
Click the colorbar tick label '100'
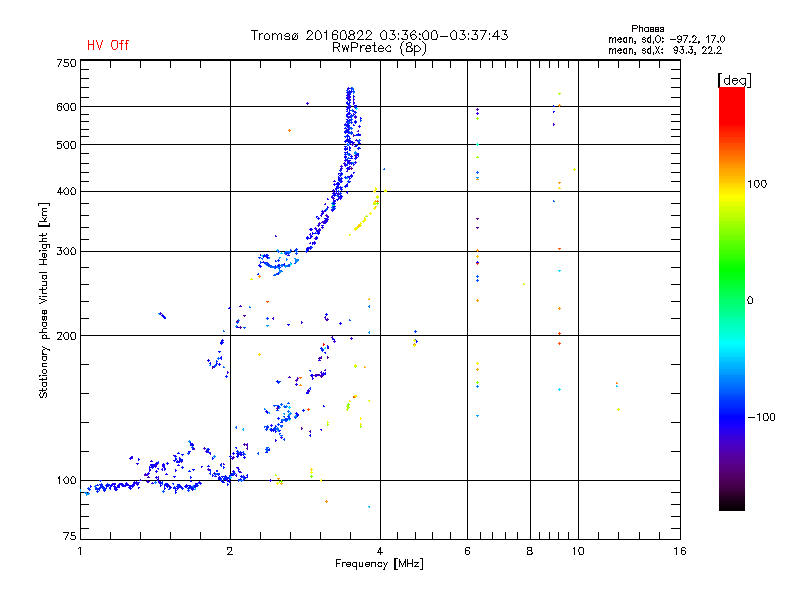point(757,184)
